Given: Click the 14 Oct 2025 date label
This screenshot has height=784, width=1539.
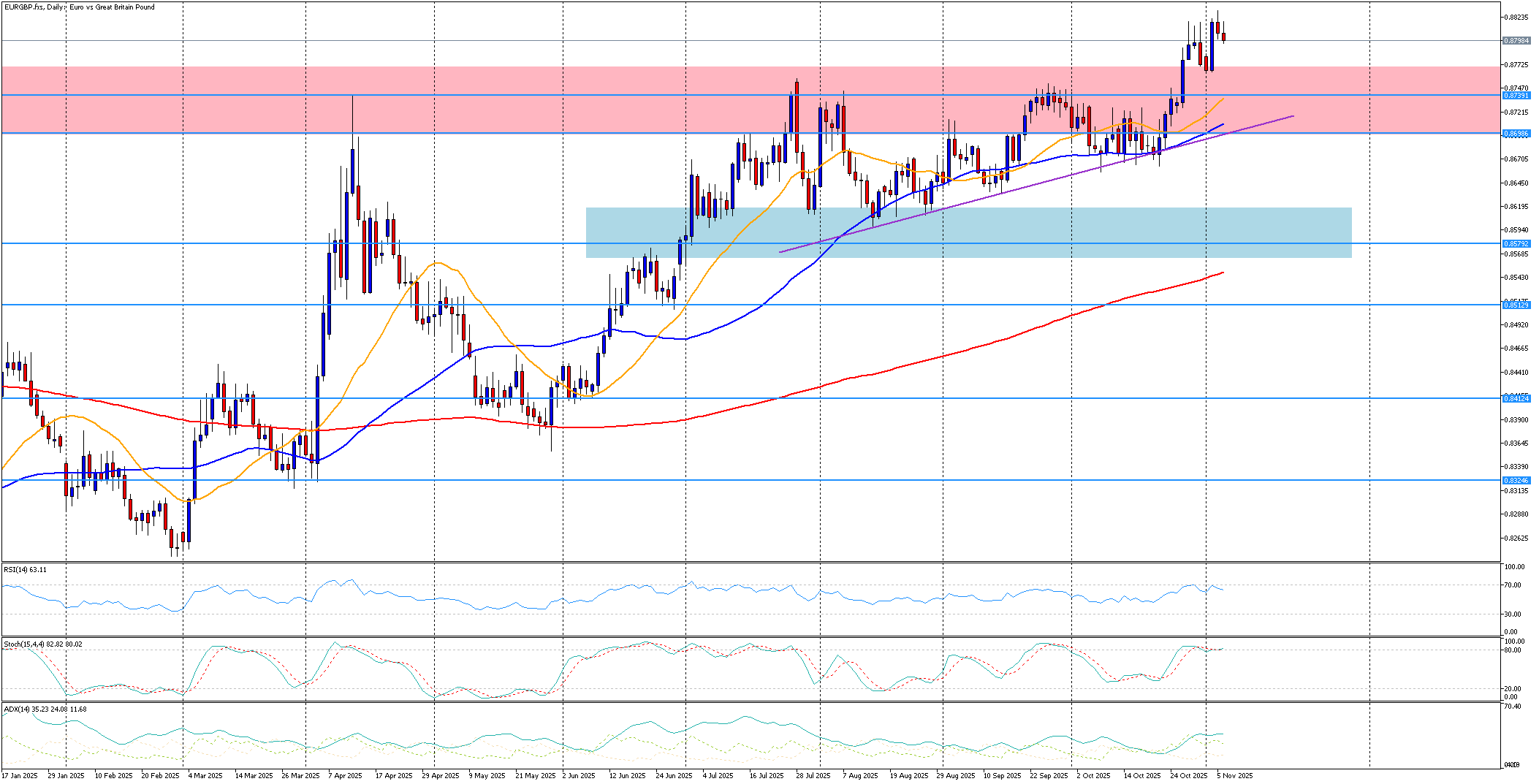Looking at the screenshot, I should click(x=1142, y=776).
